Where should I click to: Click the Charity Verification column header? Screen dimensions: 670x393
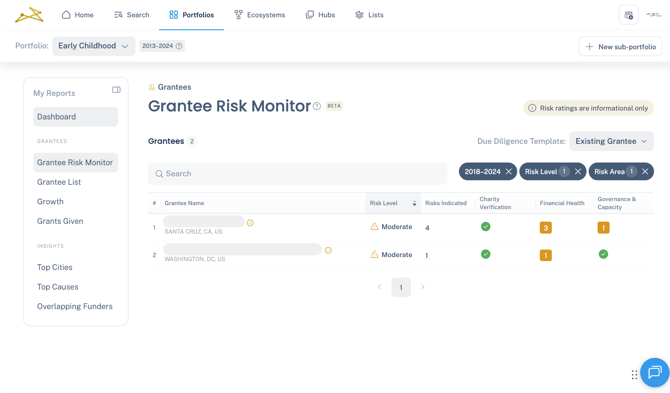click(495, 203)
